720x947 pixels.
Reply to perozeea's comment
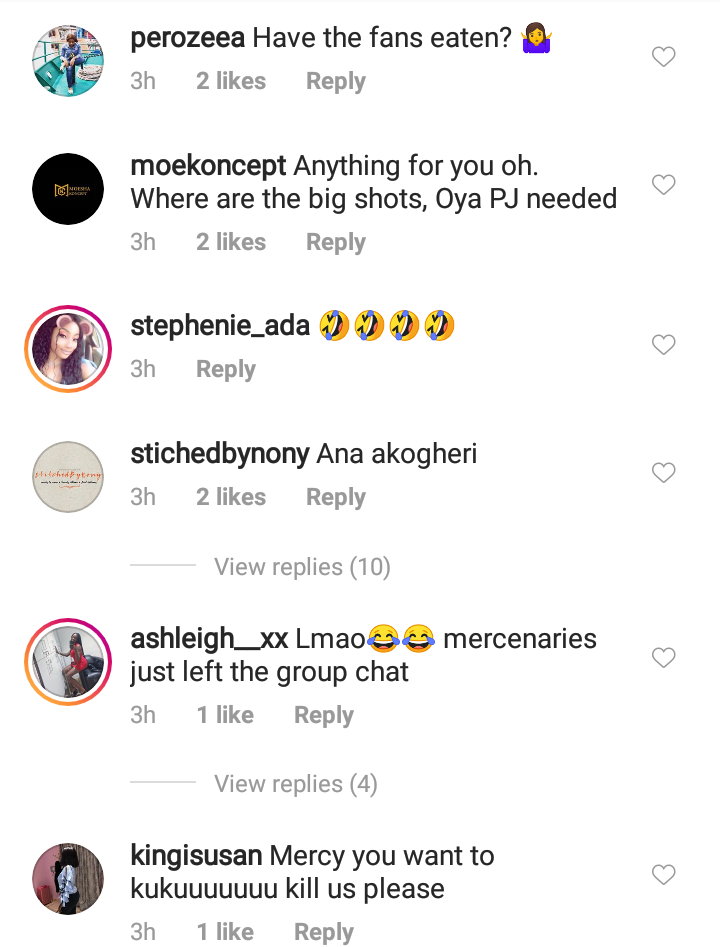coord(335,82)
